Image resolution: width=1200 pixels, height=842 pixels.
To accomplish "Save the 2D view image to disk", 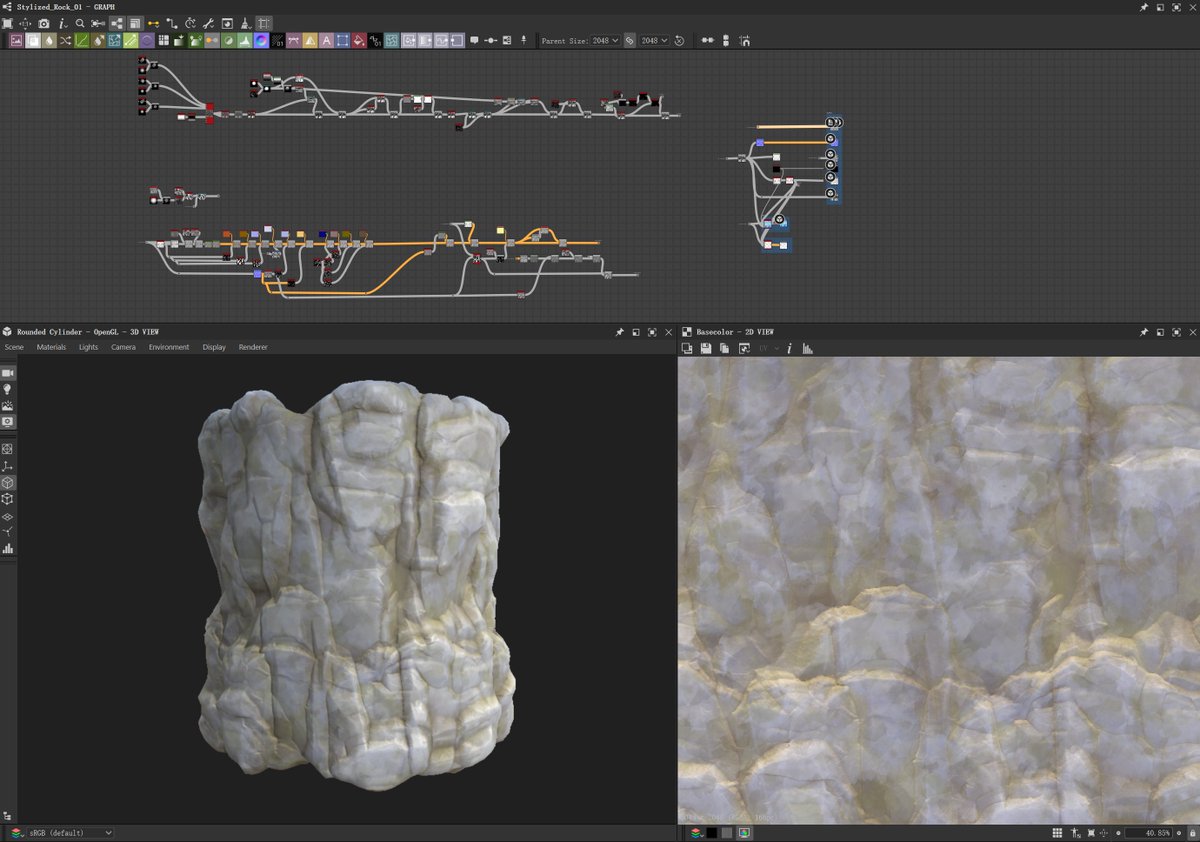I will tap(706, 348).
